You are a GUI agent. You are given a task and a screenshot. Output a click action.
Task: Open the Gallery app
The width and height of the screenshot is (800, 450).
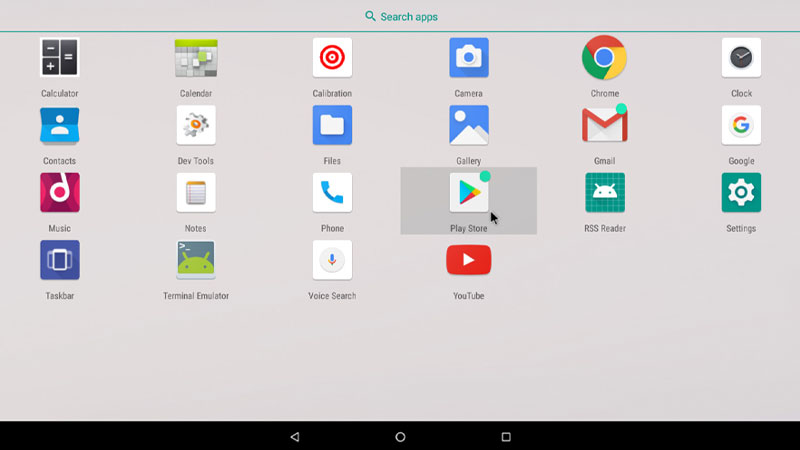tap(468, 125)
